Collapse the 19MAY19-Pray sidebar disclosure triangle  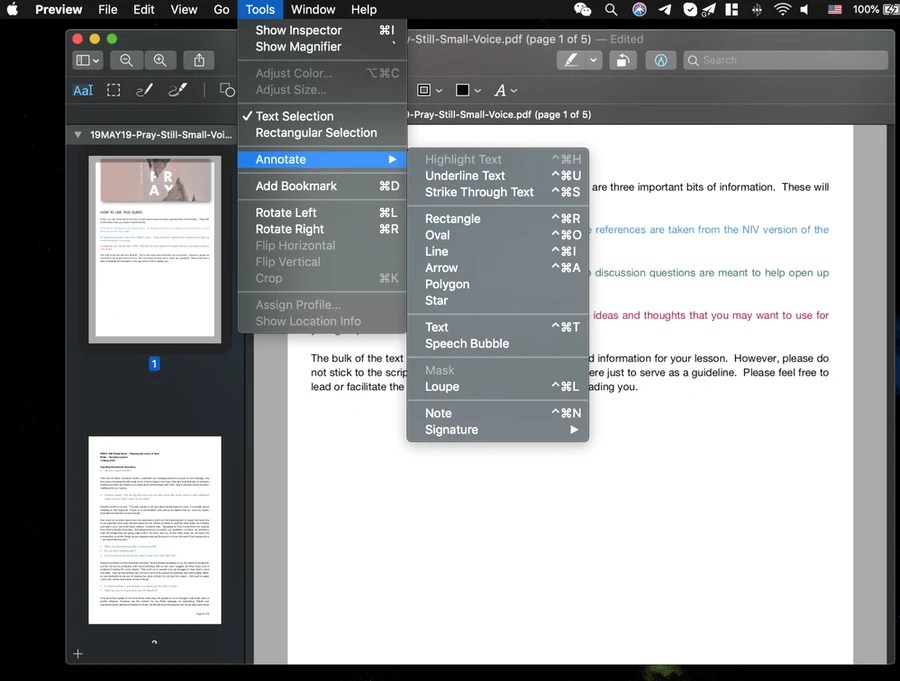click(78, 134)
